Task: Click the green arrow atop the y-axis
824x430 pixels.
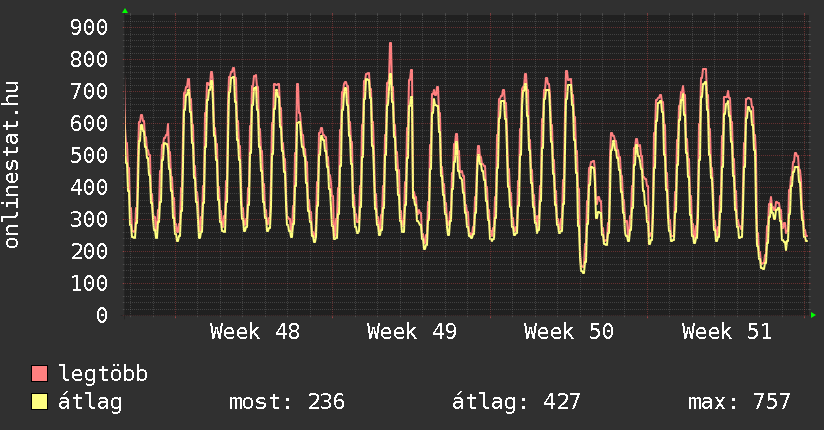Action: (125, 11)
